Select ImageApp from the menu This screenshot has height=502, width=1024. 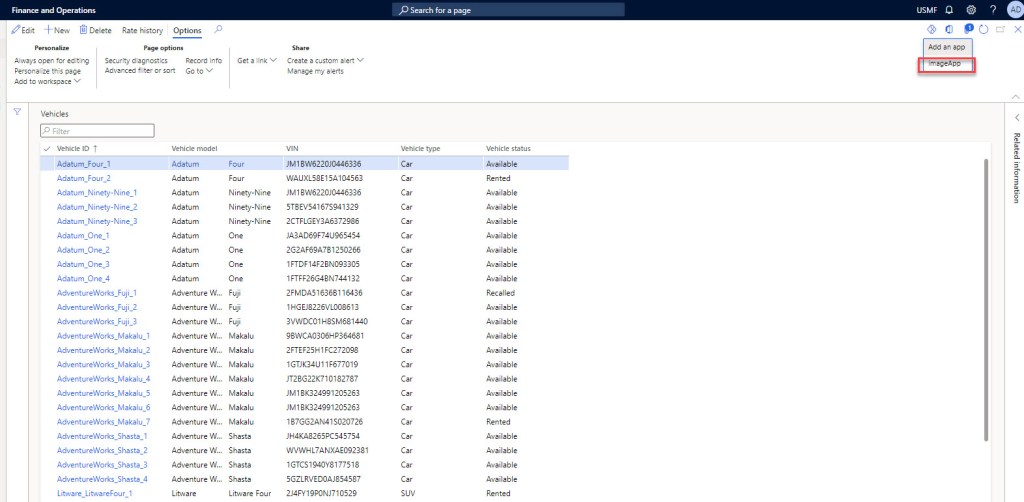point(945,64)
